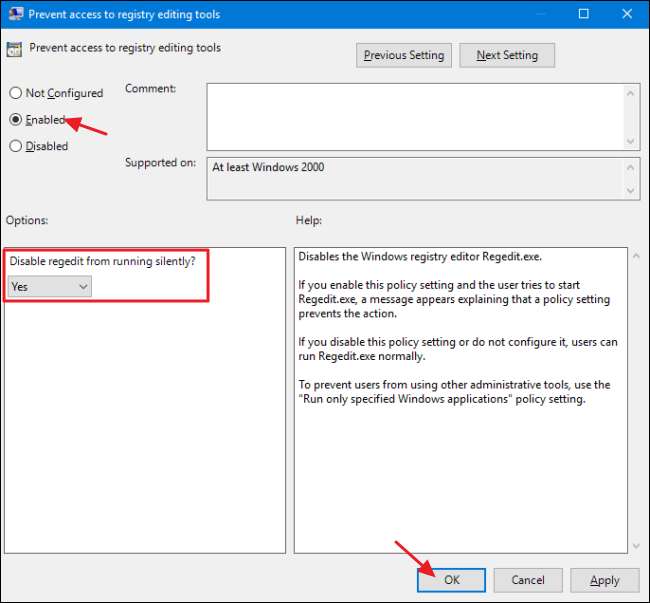The image size is (650, 603).
Task: Maximize the policy settings window
Action: 584,14
